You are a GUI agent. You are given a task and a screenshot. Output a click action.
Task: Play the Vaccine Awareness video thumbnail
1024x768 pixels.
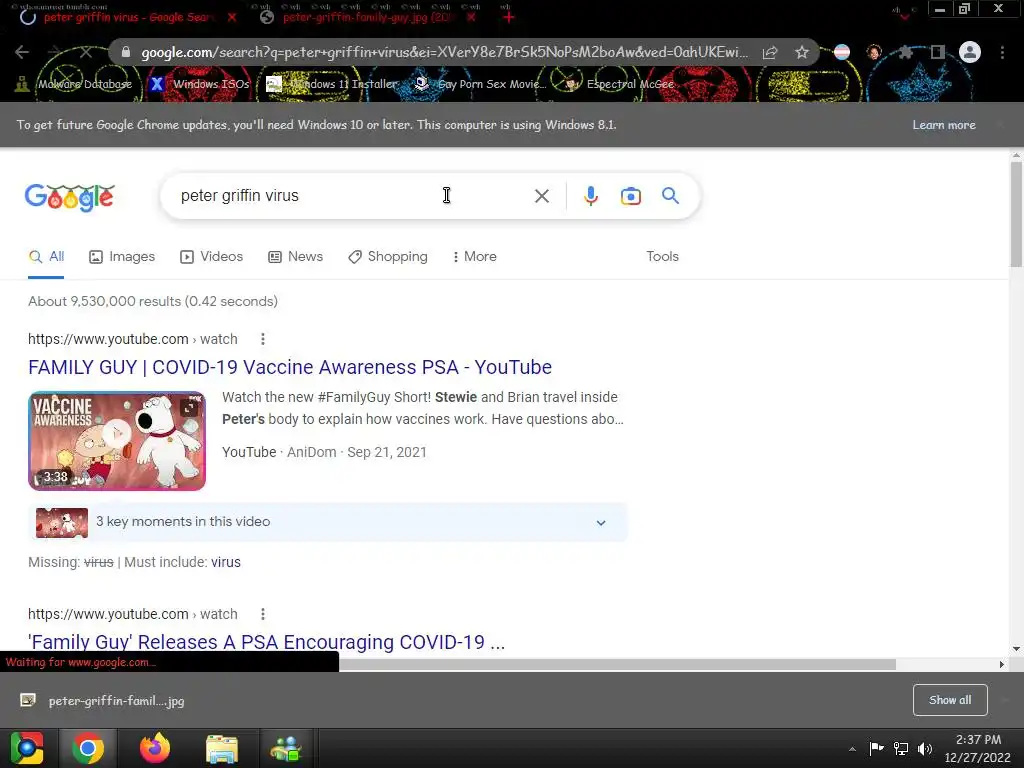pyautogui.click(x=117, y=441)
